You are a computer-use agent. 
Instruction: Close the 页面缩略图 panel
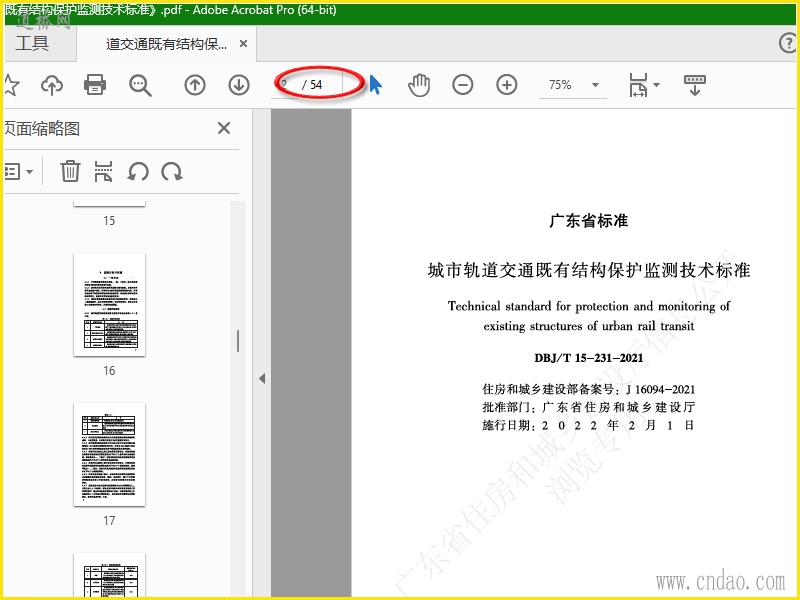(224, 128)
